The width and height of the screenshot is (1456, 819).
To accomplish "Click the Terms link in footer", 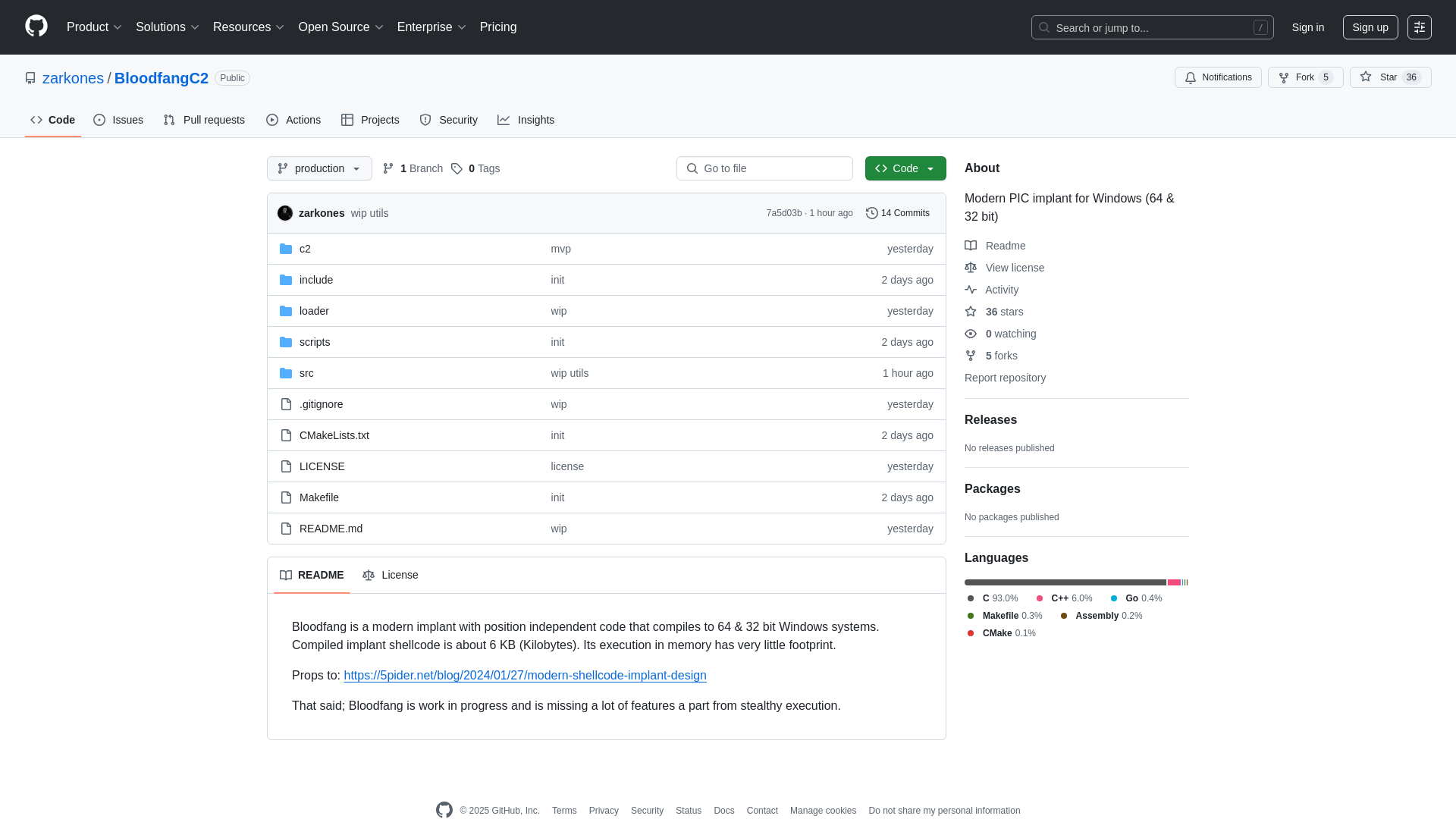I will pos(564,811).
